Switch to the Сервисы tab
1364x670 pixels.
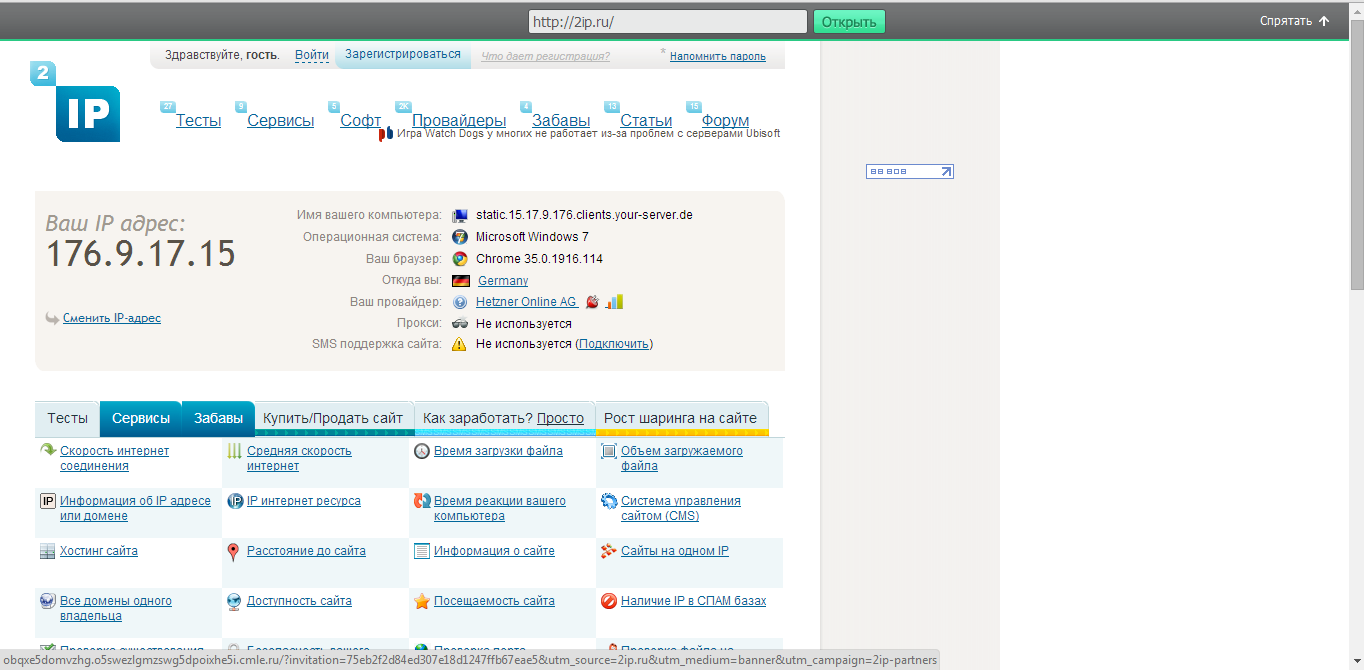(141, 418)
